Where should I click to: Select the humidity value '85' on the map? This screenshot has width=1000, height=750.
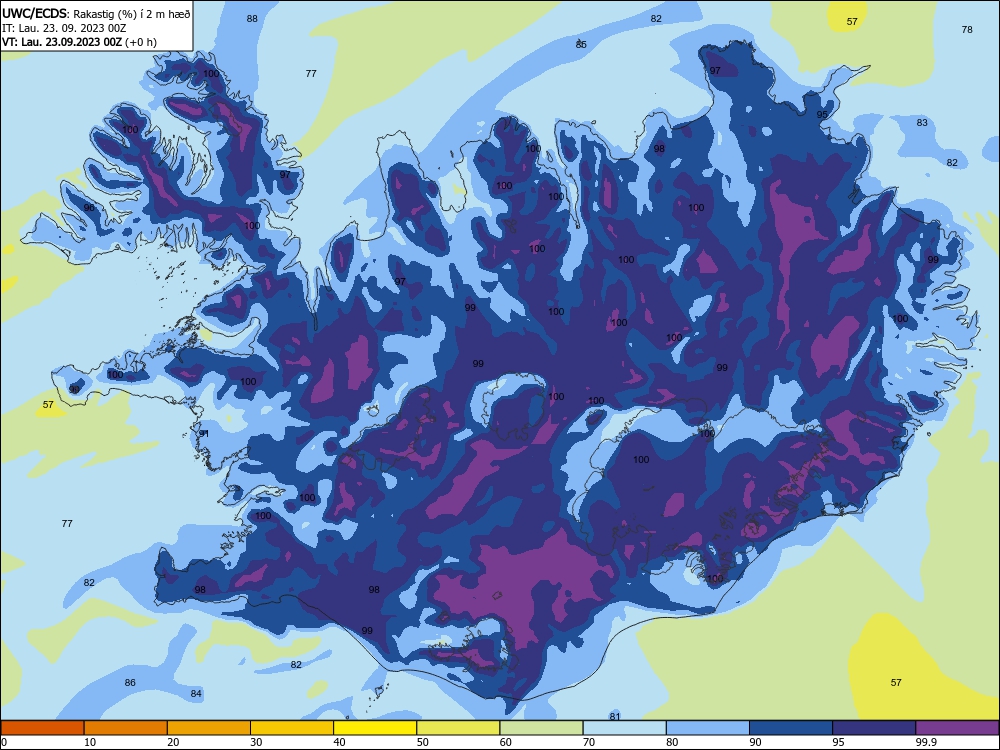581,44
